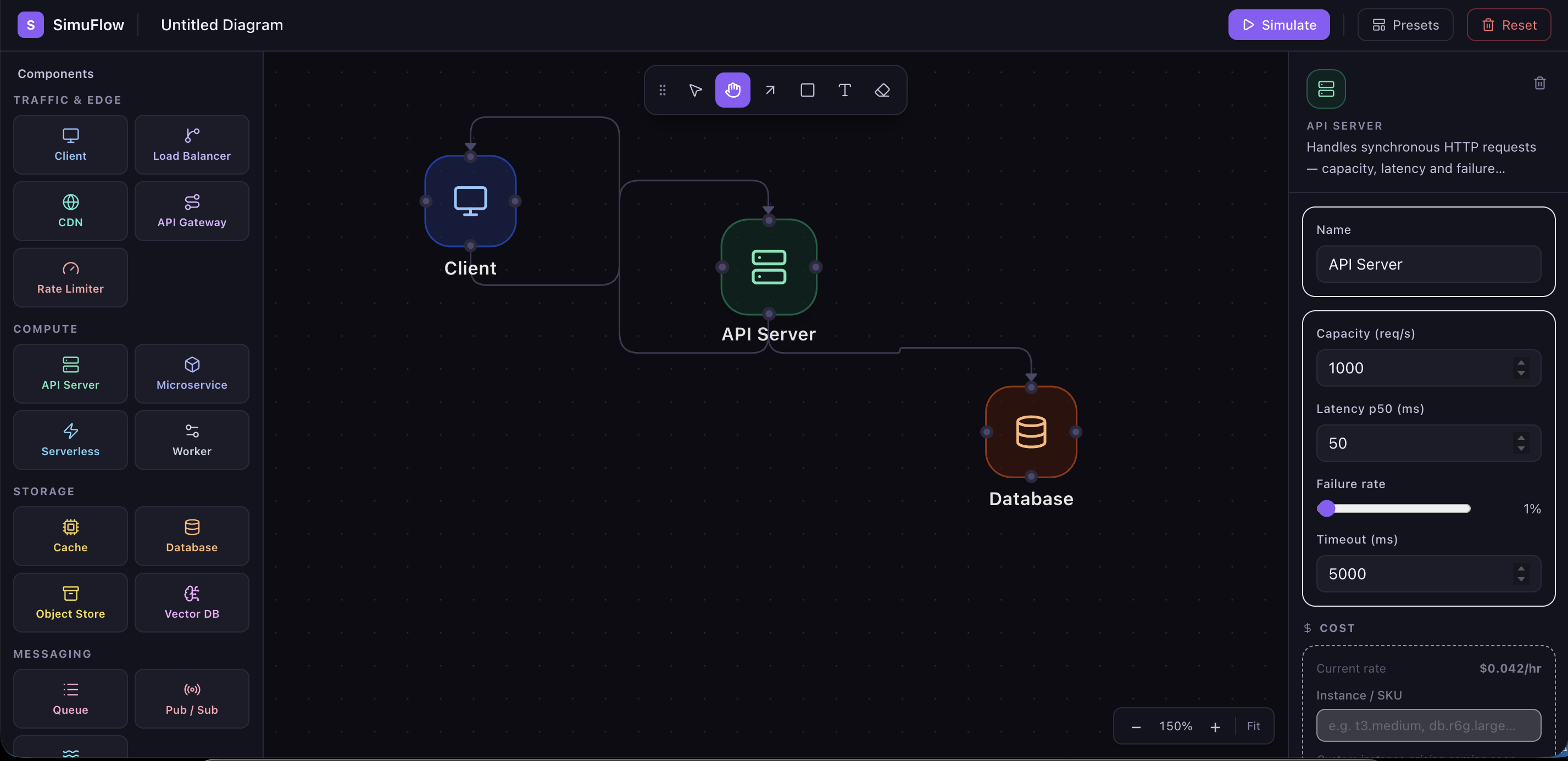Edit the Name field
Screen dimensions: 1568x761
click(x=1428, y=264)
